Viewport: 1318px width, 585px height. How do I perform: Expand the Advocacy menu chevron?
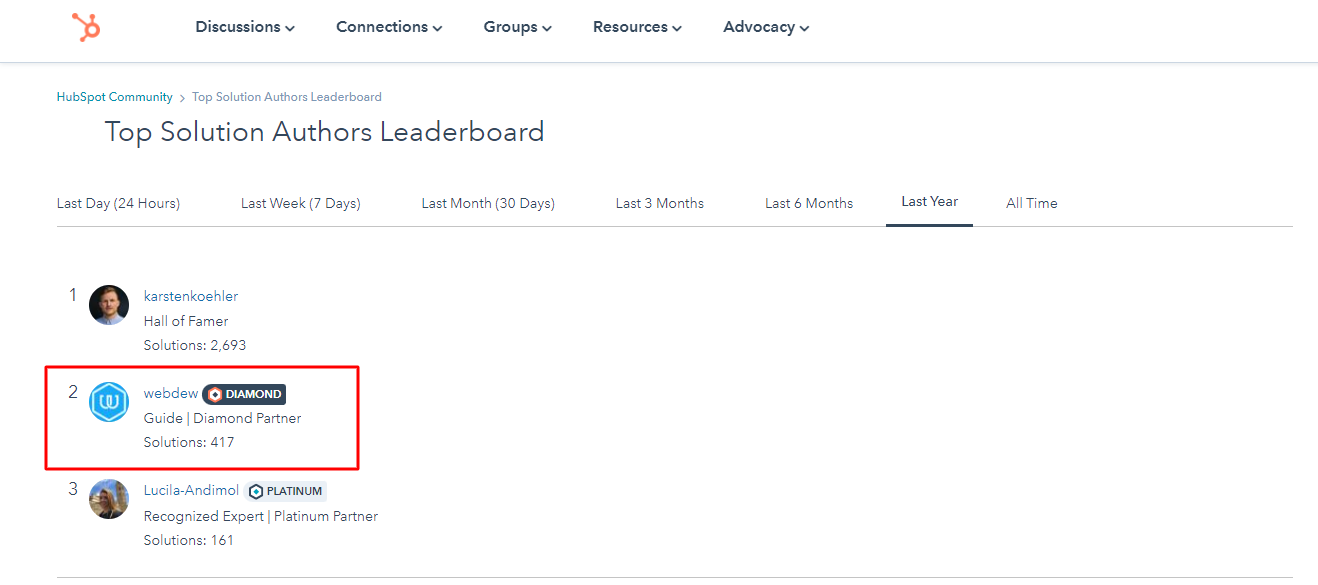pos(806,27)
